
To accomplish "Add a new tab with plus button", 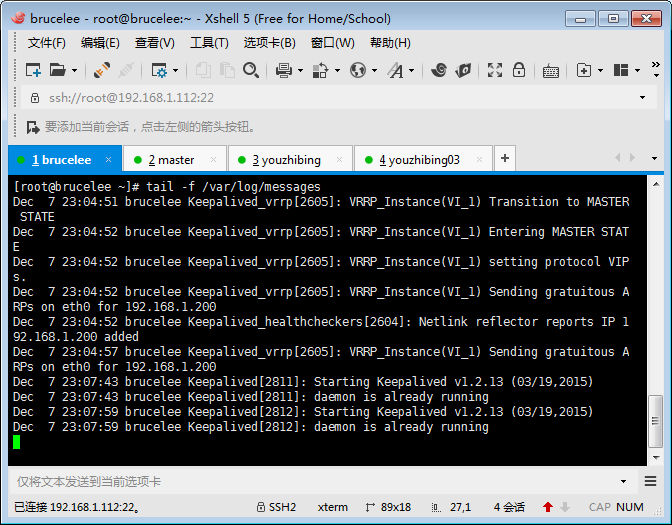I will tap(505, 158).
